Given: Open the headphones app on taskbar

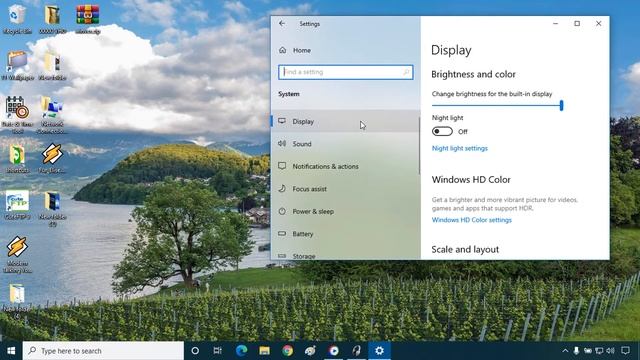Looking at the screenshot, I should (356, 351).
